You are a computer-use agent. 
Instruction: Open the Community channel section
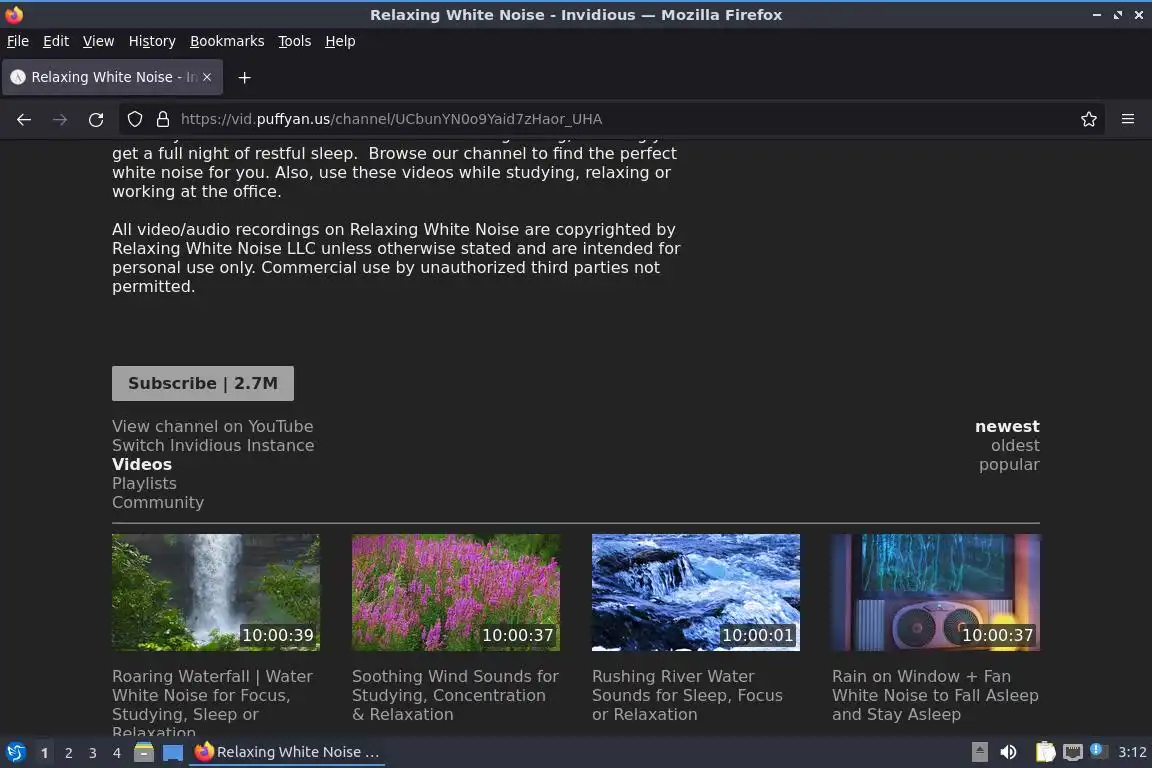158,503
